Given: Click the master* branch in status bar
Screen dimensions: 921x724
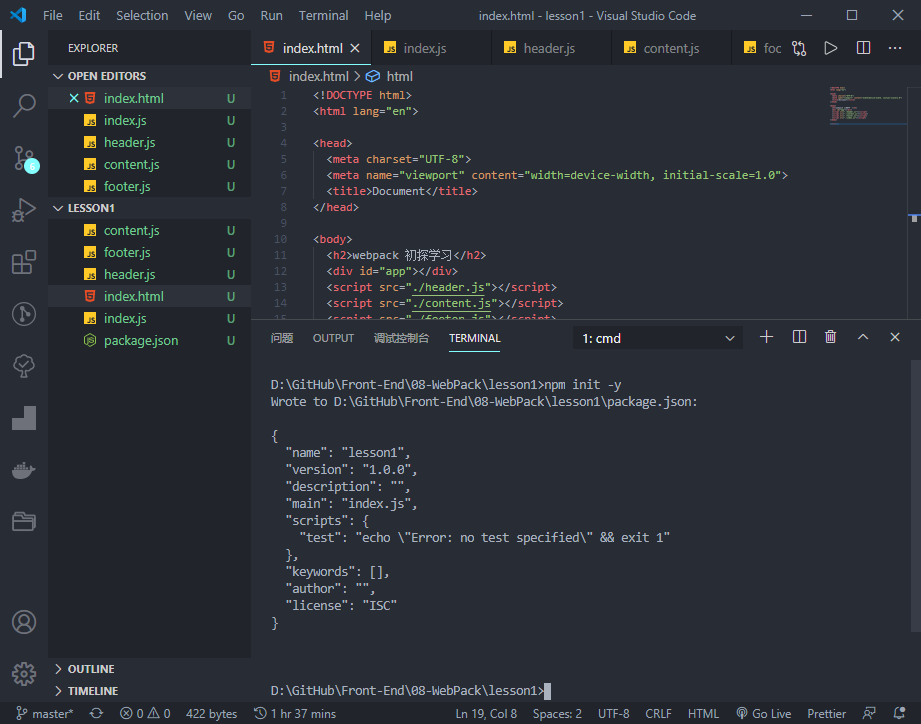Looking at the screenshot, I should (x=45, y=713).
